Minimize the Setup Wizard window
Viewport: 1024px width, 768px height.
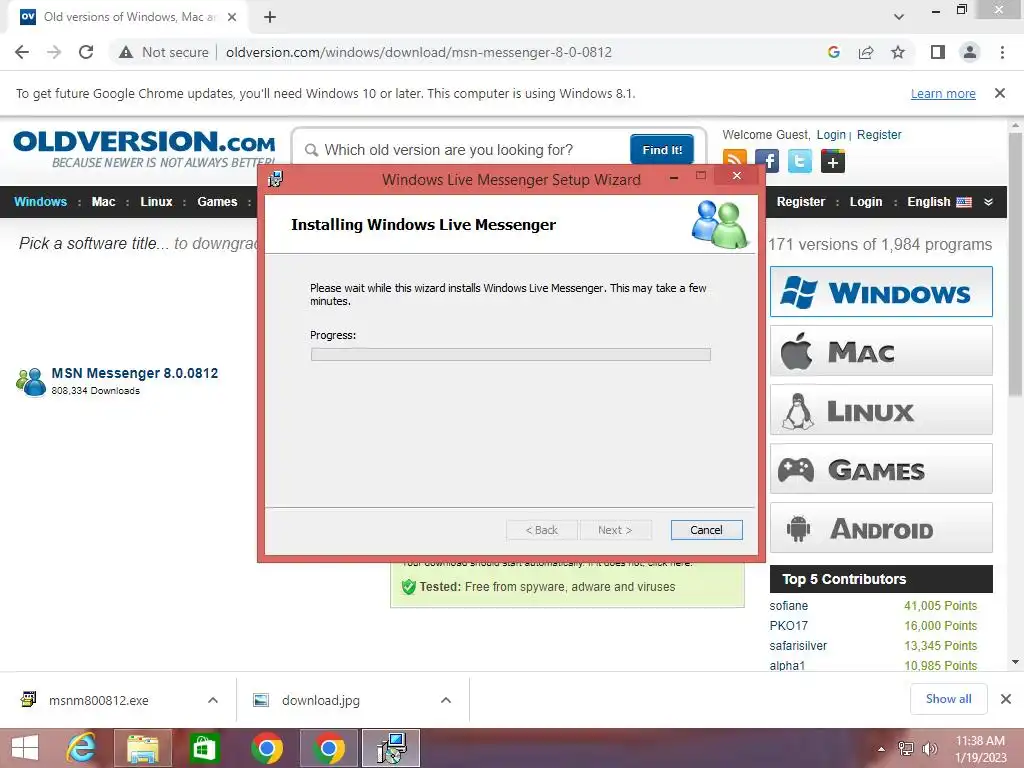pos(673,176)
